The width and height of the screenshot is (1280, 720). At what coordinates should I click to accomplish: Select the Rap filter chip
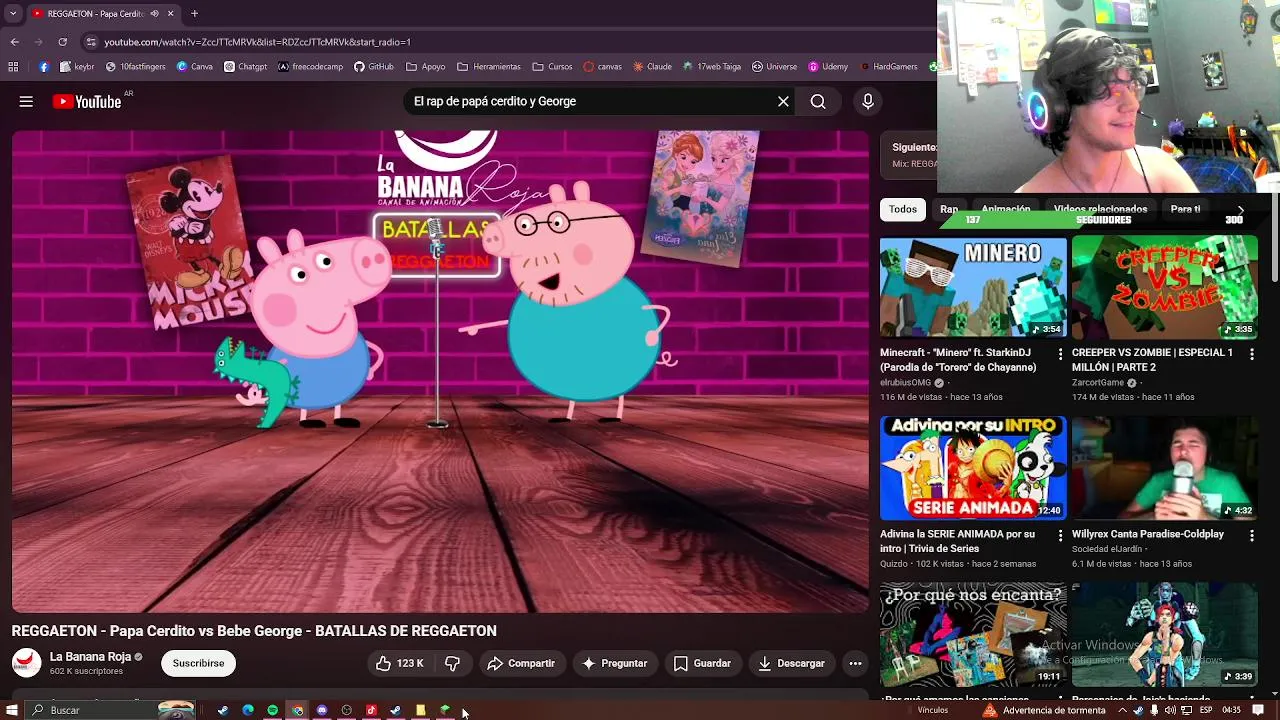pyautogui.click(x=949, y=209)
